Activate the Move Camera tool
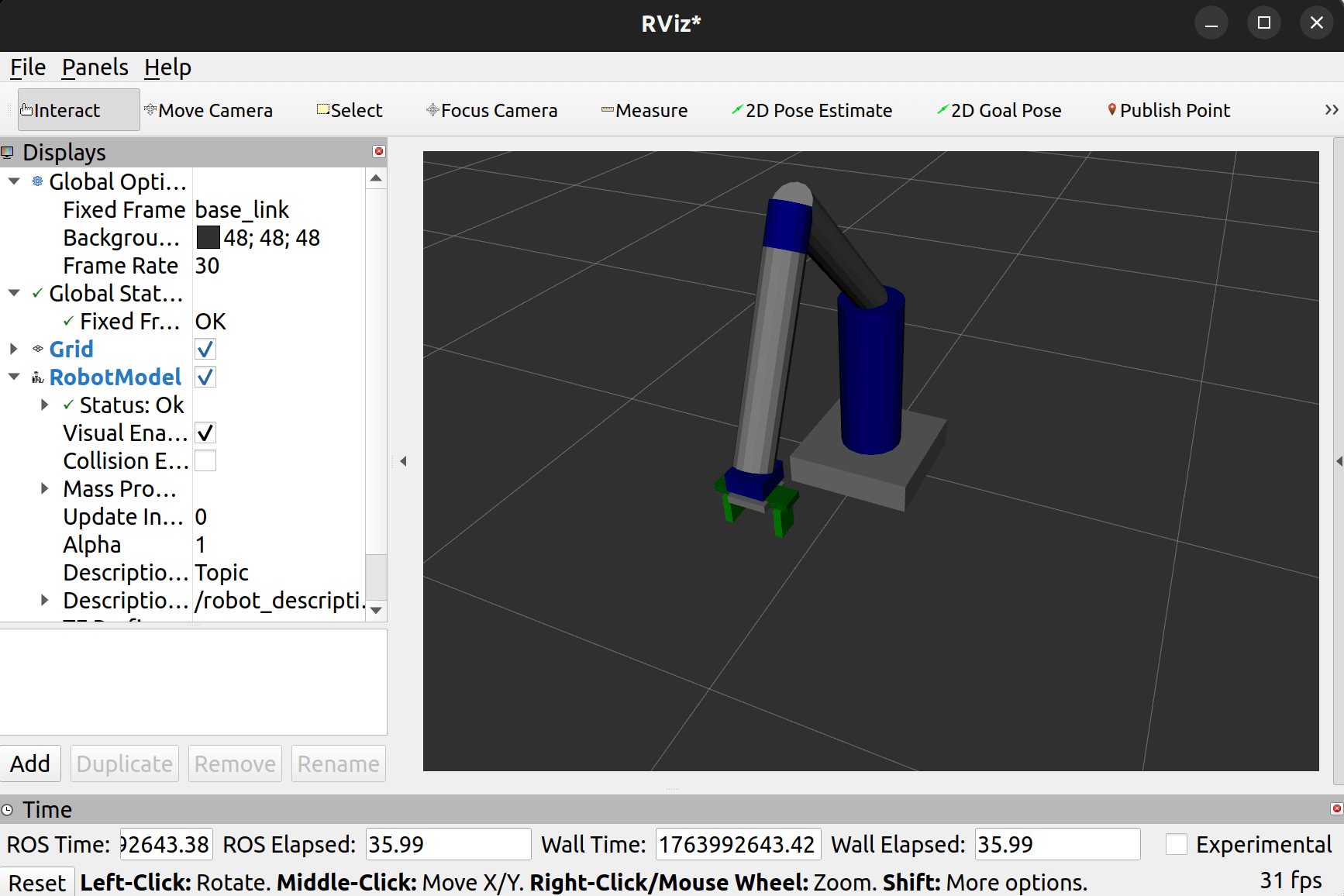 pyautogui.click(x=208, y=110)
